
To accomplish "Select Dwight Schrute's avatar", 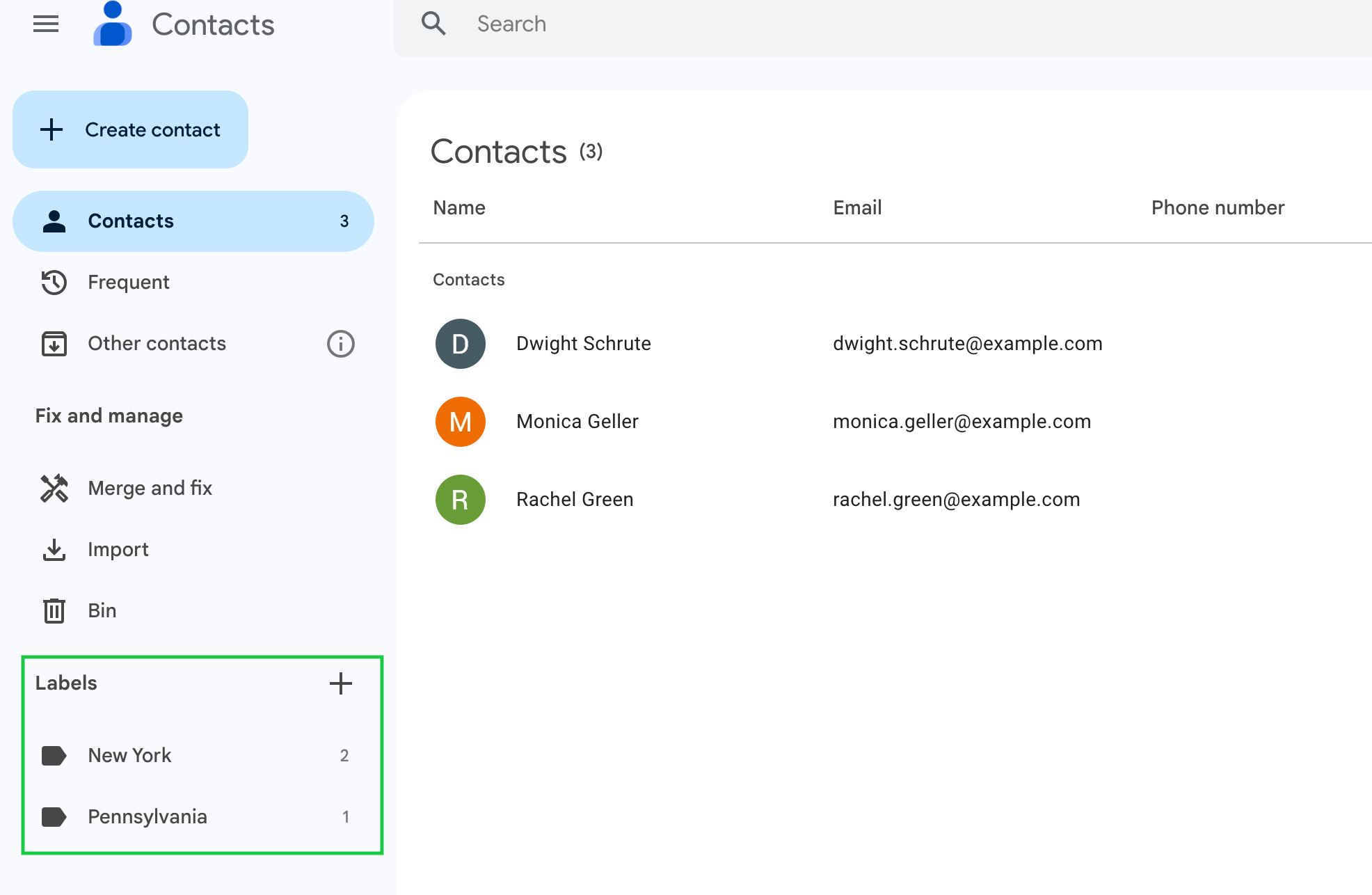I will click(461, 344).
